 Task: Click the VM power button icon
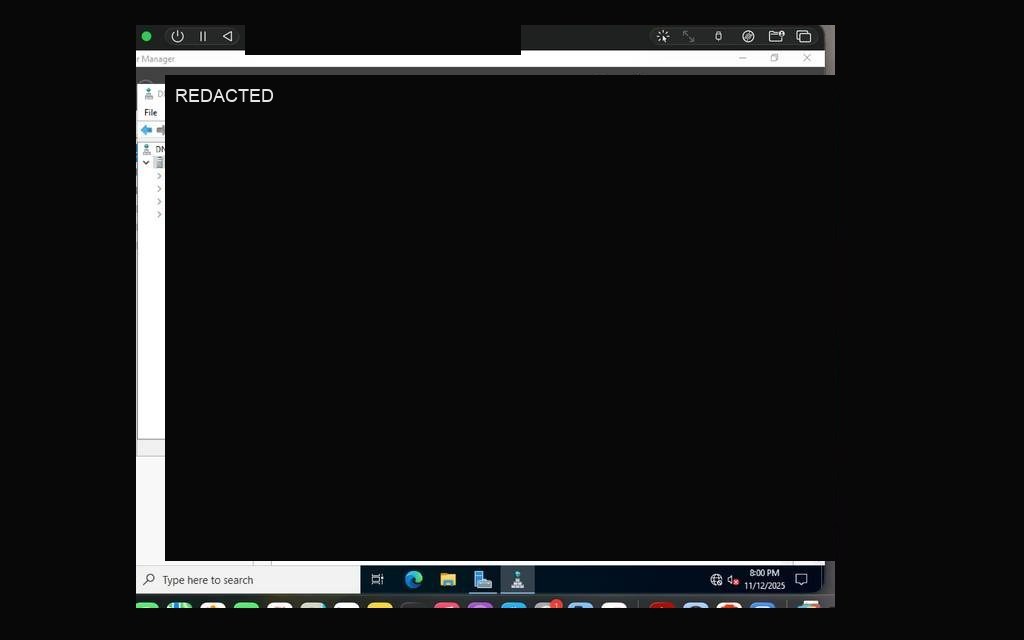178,37
